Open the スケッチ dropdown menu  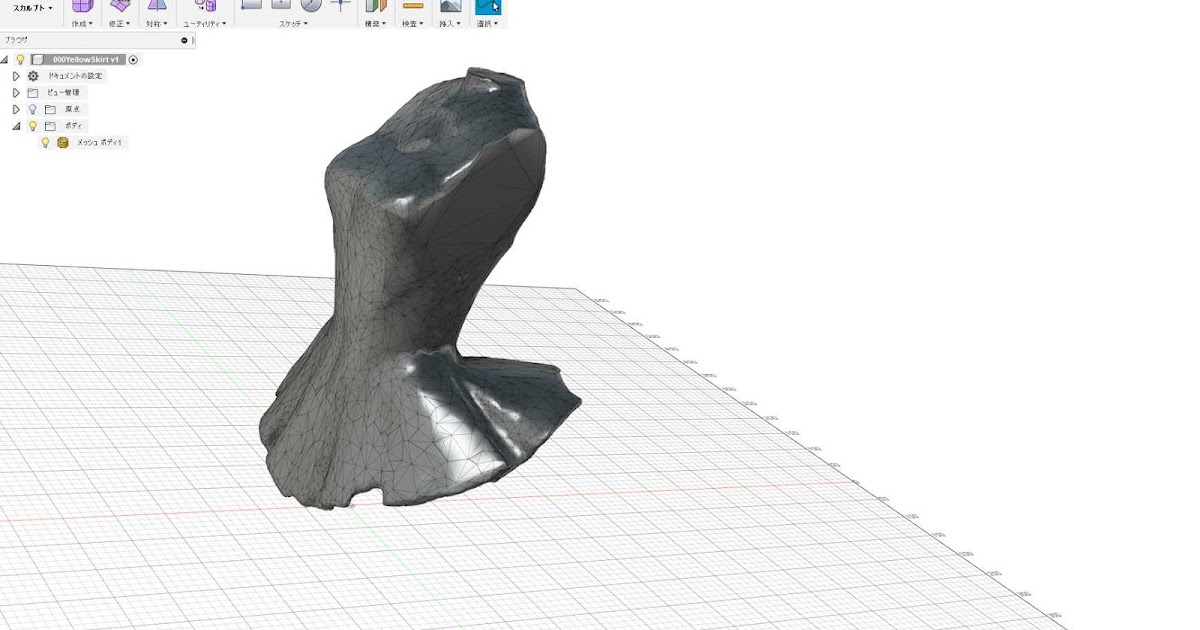[295, 23]
